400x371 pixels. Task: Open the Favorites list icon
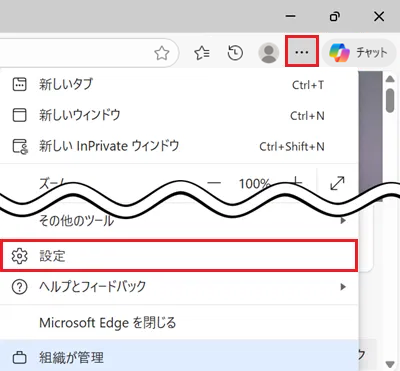[x=202, y=53]
